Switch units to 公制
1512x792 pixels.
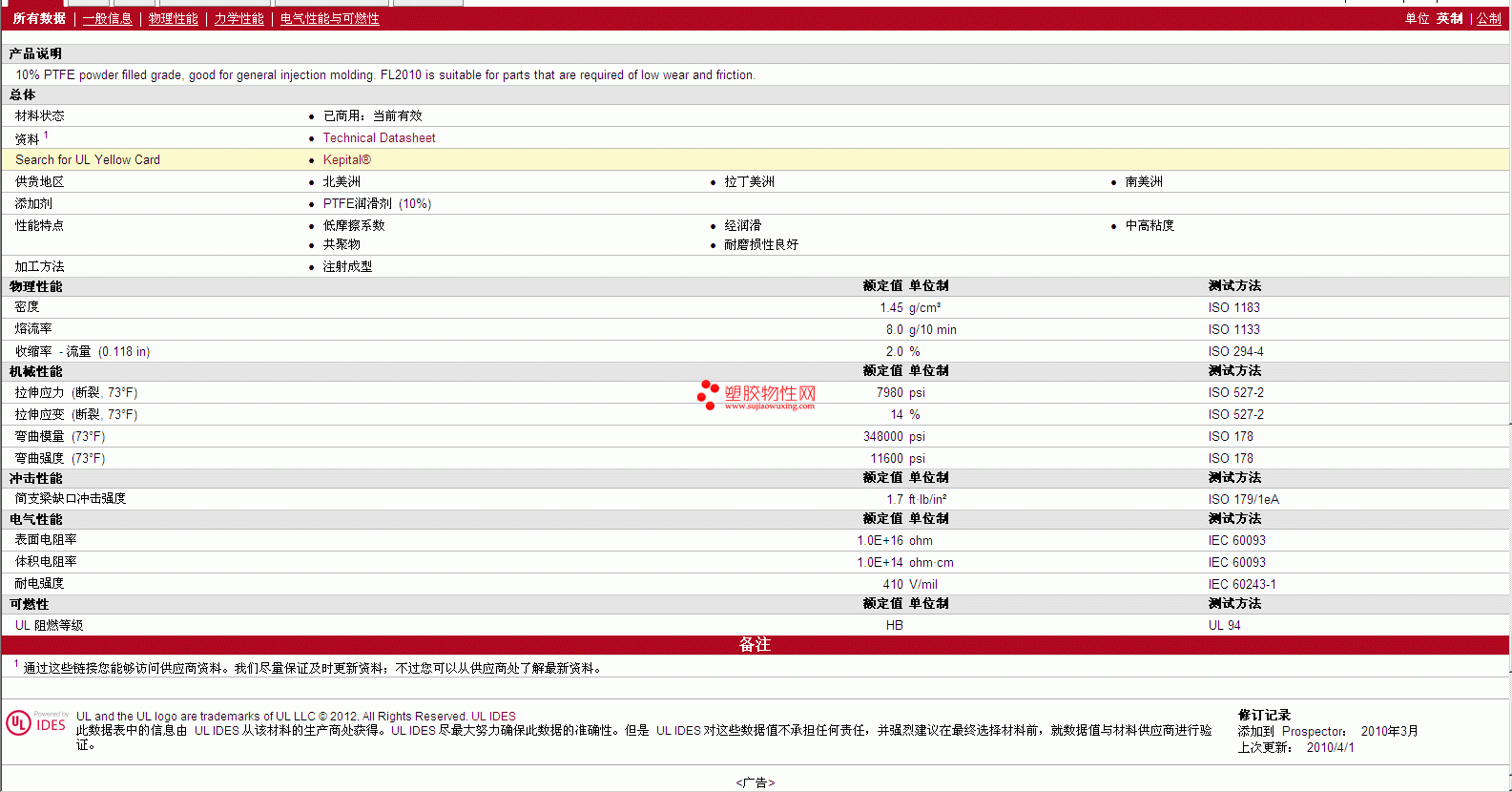tap(1488, 18)
